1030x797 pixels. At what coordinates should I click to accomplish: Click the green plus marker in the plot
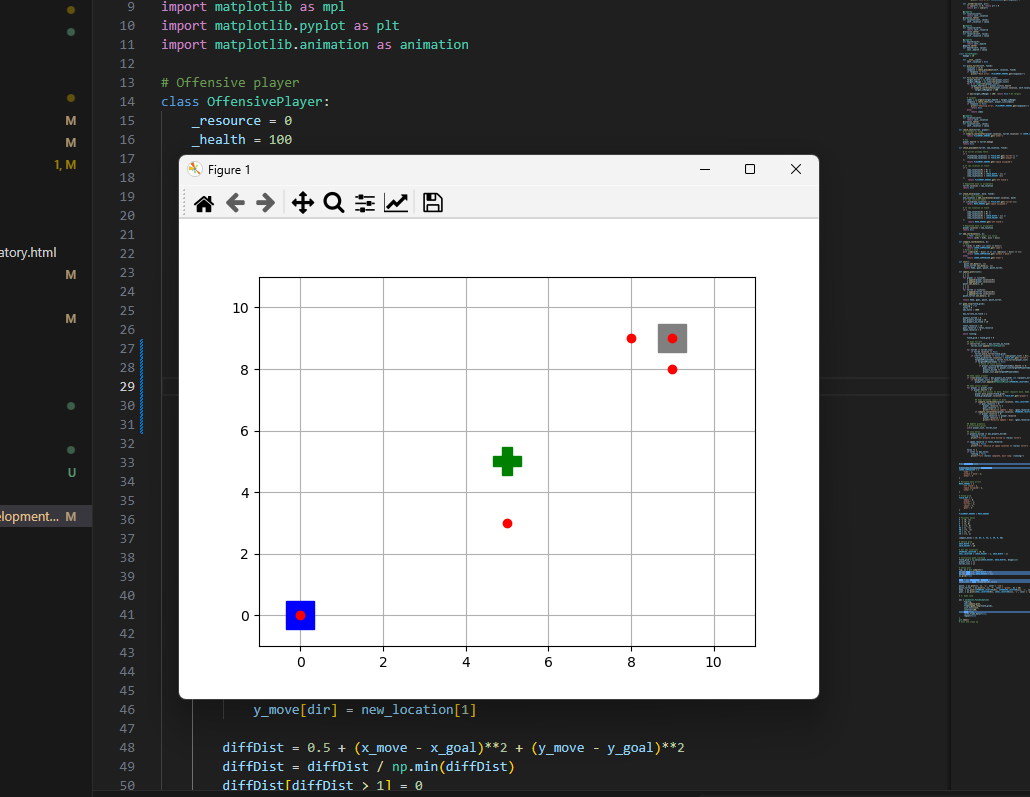507,461
